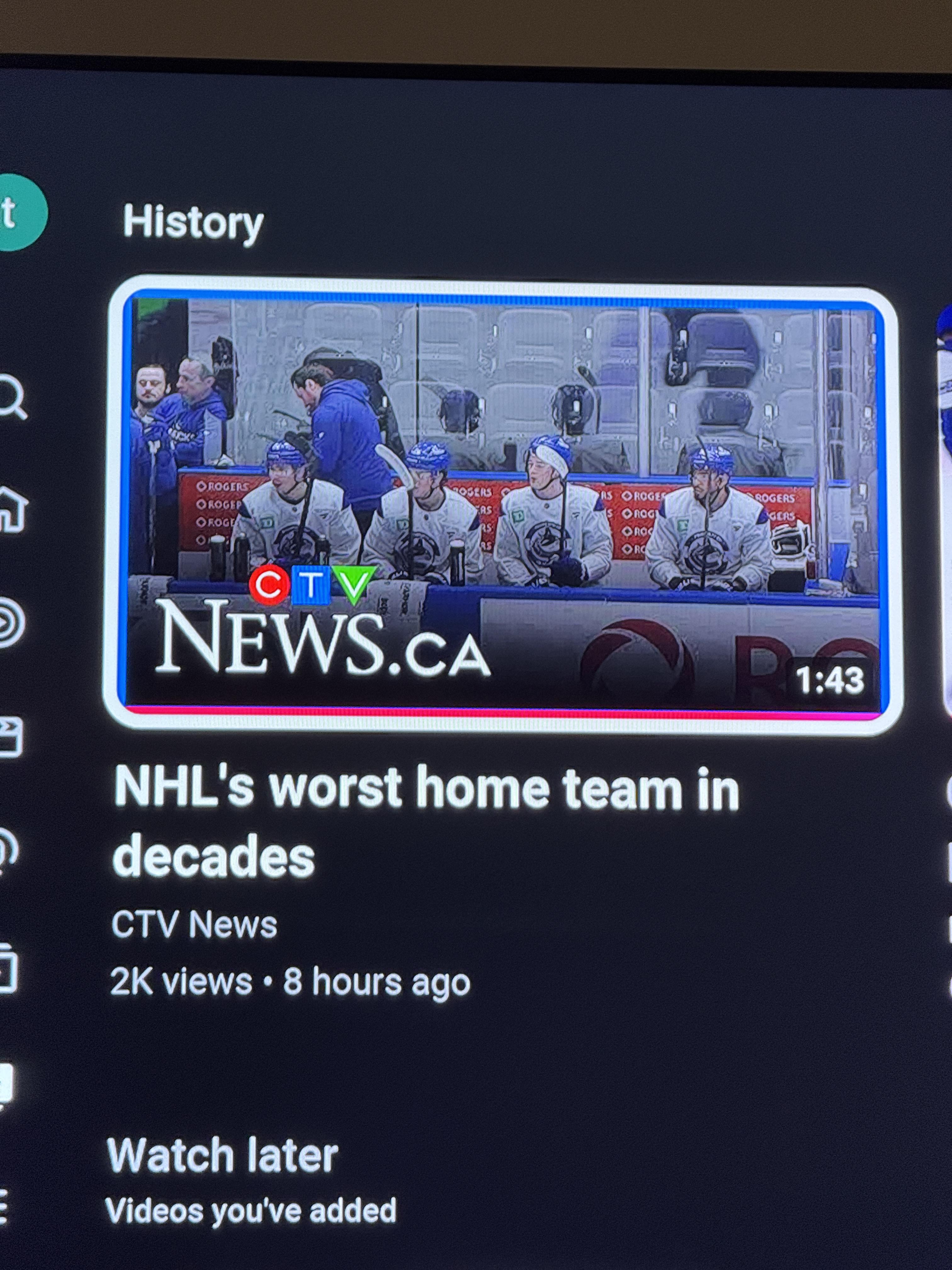Open the clapperboard Movies icon
The width and height of the screenshot is (952, 1270).
[10, 737]
